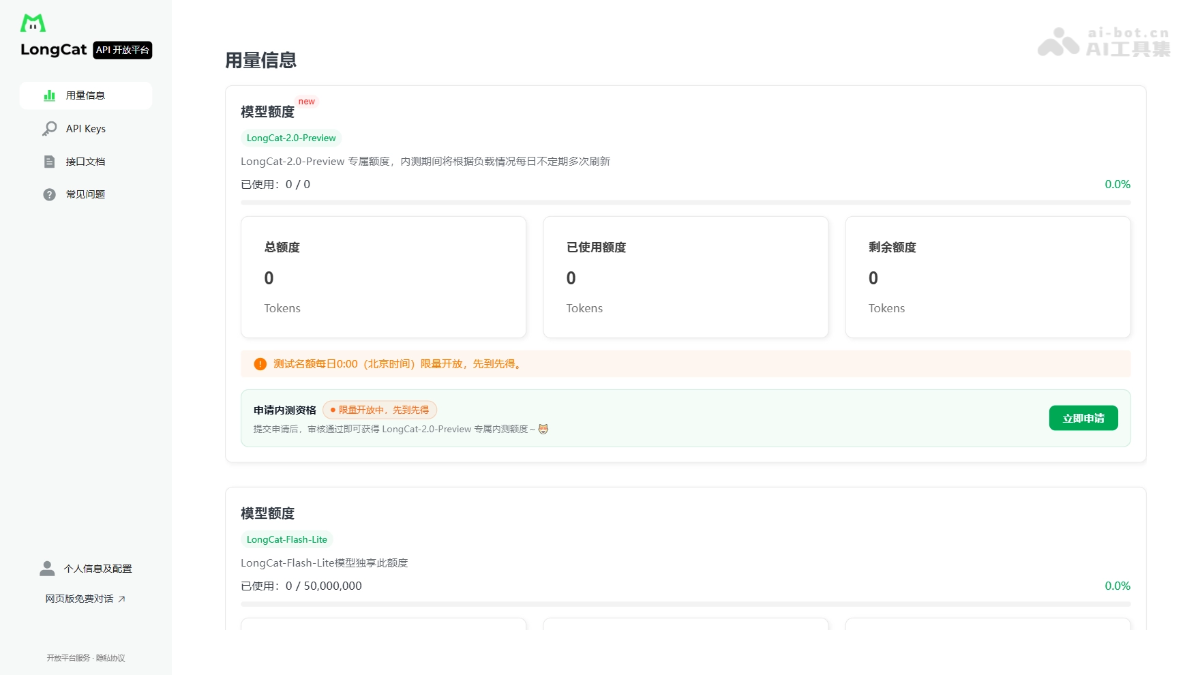
Task: Select the LongCat-Flash-Lite model tag
Action: (x=287, y=539)
